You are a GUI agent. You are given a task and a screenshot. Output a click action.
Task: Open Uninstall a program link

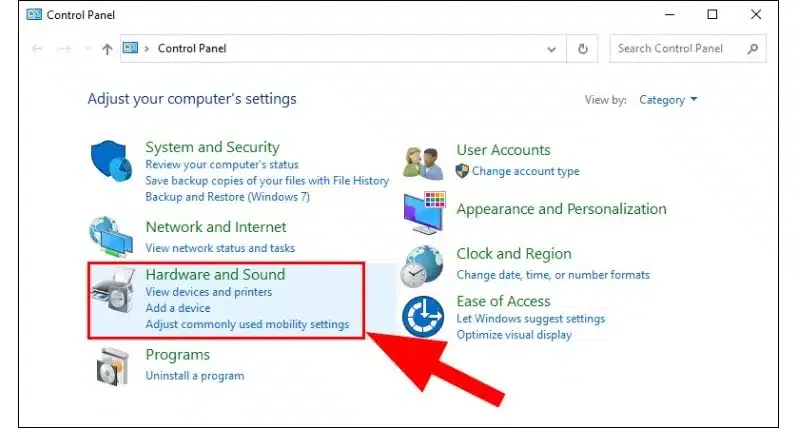point(194,376)
